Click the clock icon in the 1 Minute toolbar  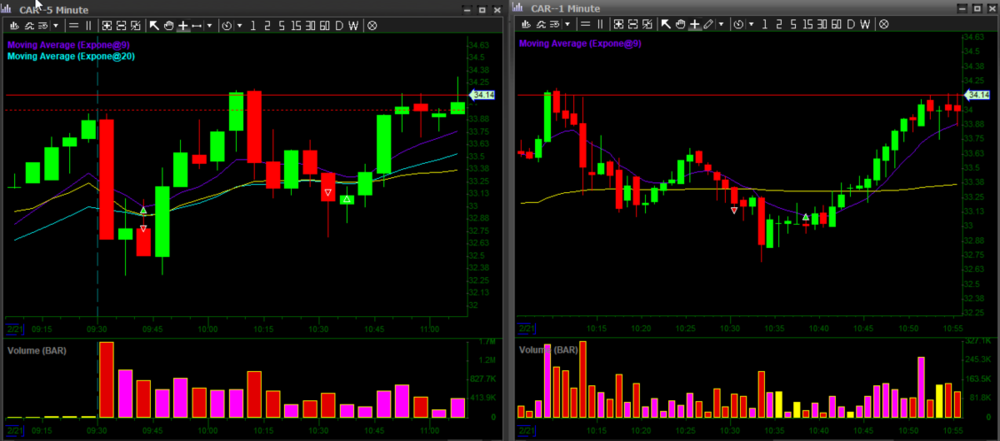click(738, 25)
